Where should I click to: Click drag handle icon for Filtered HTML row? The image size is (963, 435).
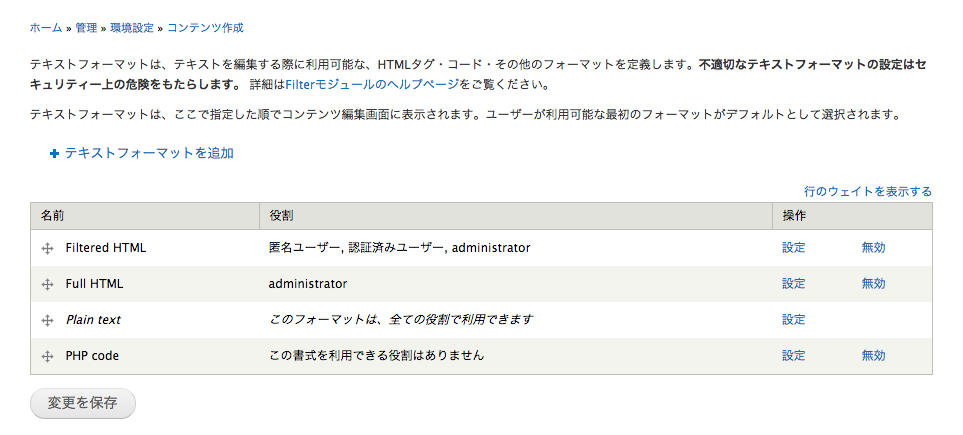(x=47, y=248)
